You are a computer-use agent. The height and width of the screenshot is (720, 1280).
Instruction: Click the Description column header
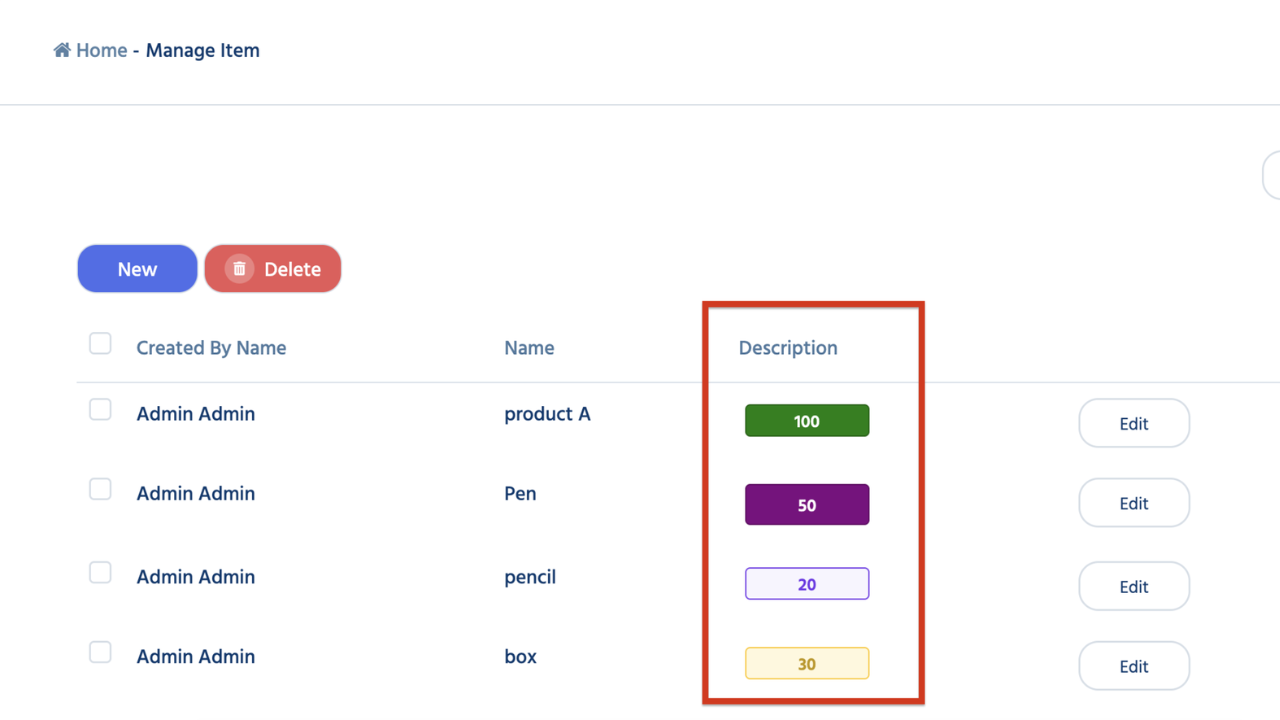(788, 348)
